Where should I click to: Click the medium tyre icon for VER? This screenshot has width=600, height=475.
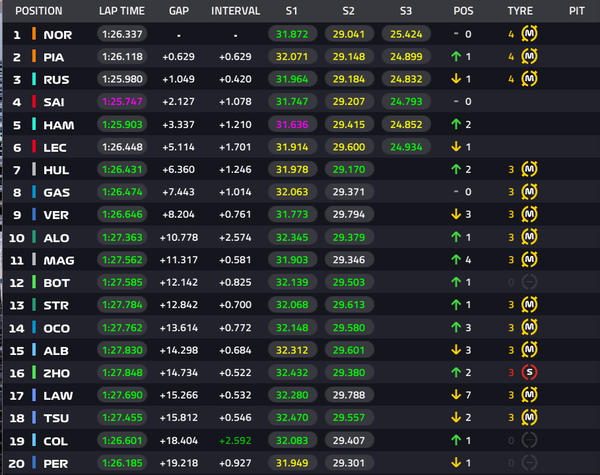529,214
